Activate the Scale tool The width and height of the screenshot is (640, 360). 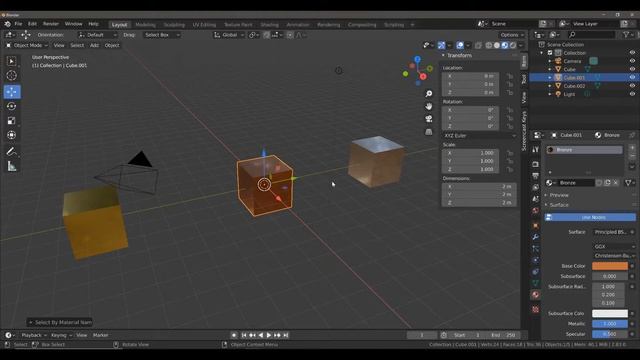click(12, 120)
